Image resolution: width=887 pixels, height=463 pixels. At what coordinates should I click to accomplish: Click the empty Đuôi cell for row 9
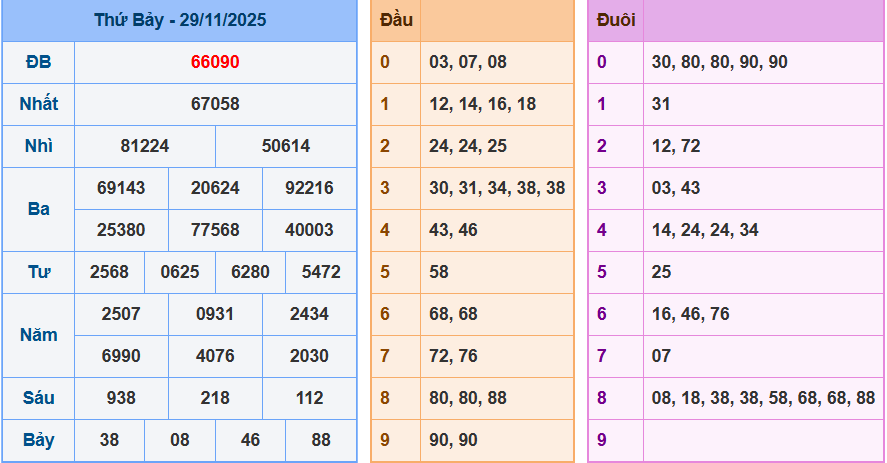tap(763, 440)
